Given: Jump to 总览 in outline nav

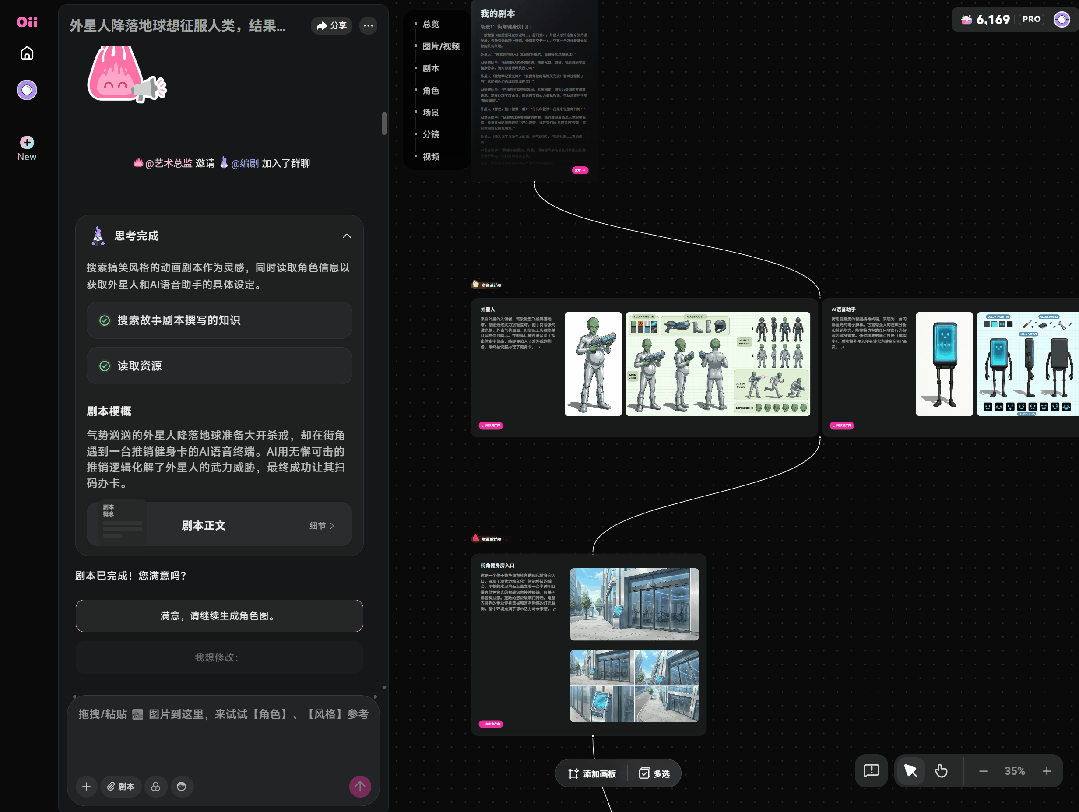Looking at the screenshot, I should (431, 24).
